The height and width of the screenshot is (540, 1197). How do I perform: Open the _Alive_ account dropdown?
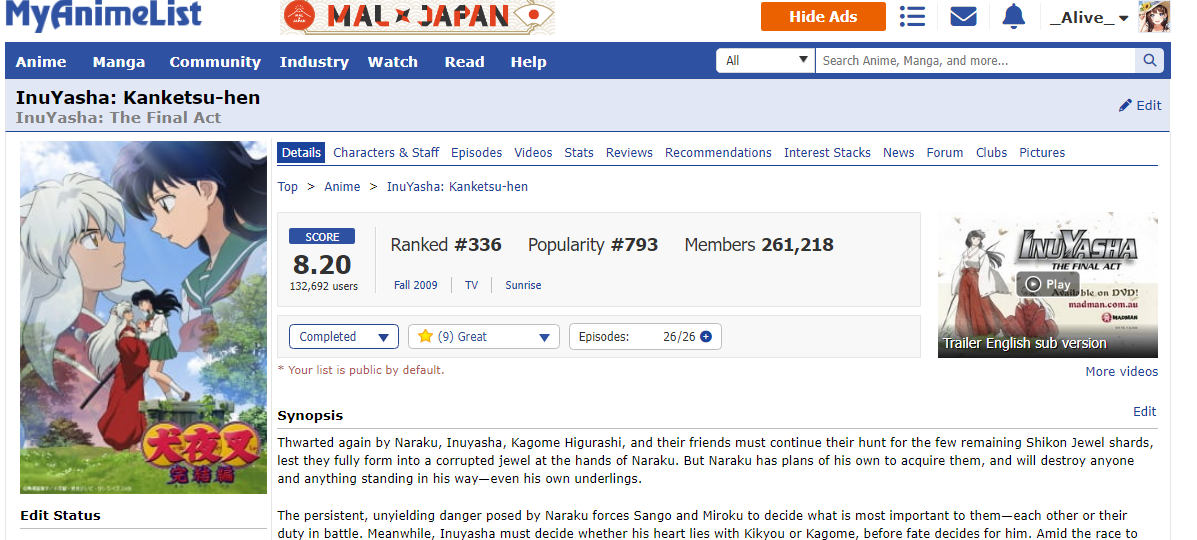coord(1089,18)
